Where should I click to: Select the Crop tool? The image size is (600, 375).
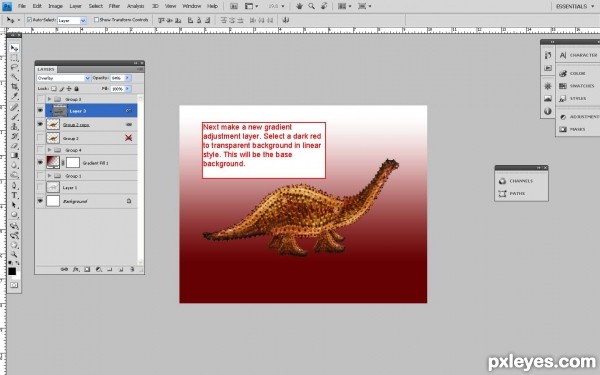(14, 86)
